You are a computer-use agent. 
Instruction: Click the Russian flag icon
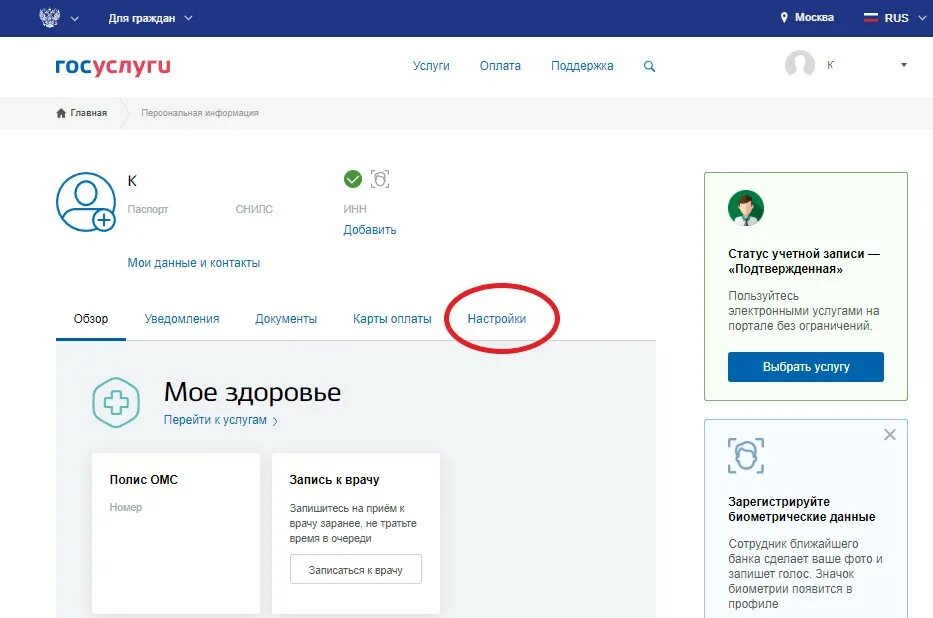pyautogui.click(x=871, y=18)
